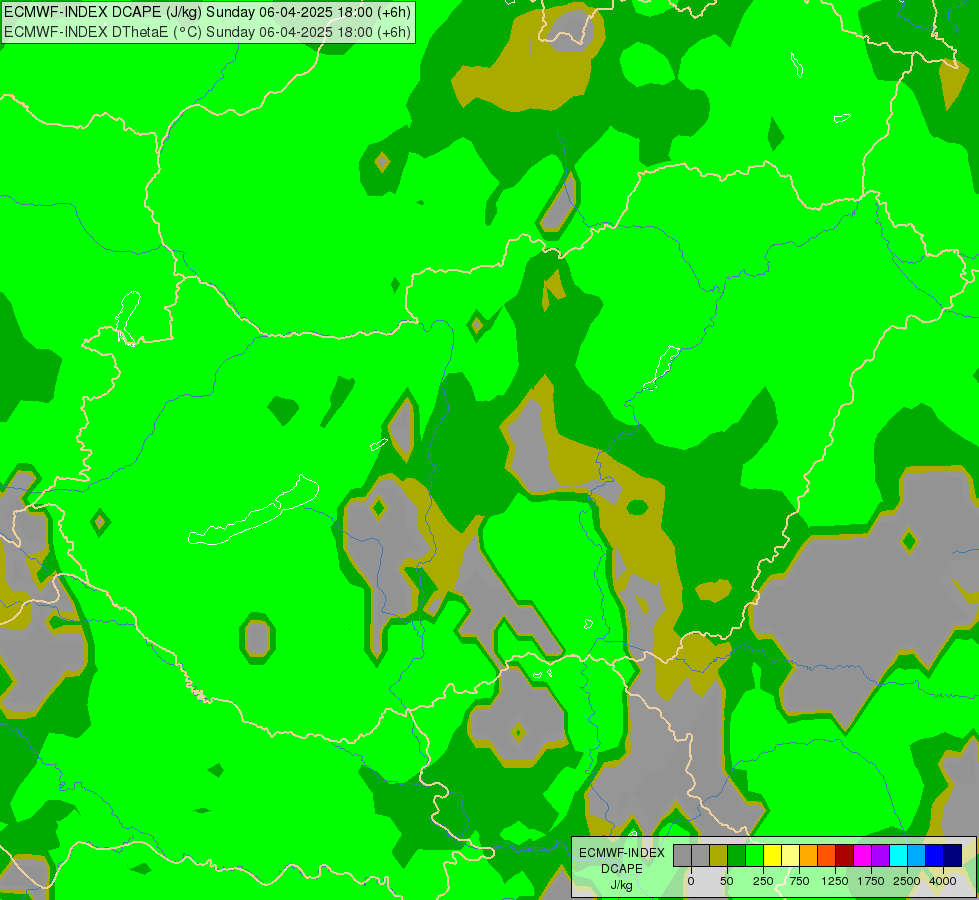Click the legend label 'DCAPE'
Screen dimensions: 979x900
(x=622, y=869)
